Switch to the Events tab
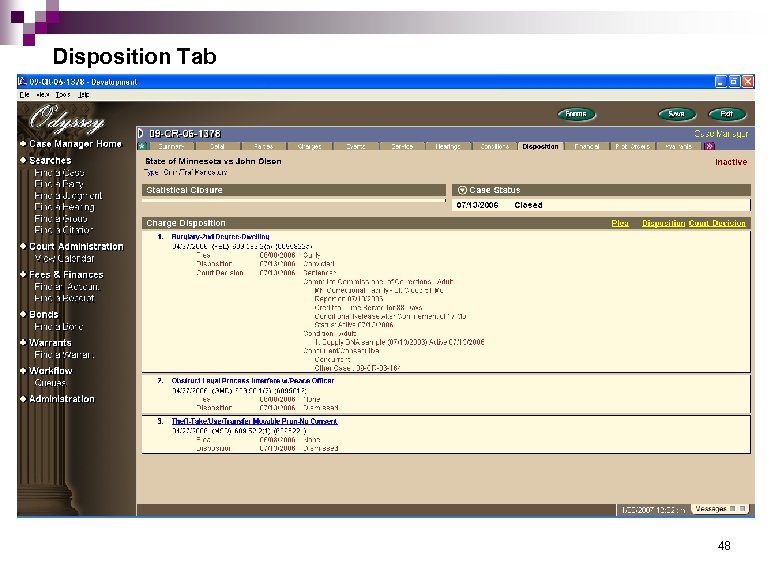This screenshot has height=569, width=778. coord(356,146)
